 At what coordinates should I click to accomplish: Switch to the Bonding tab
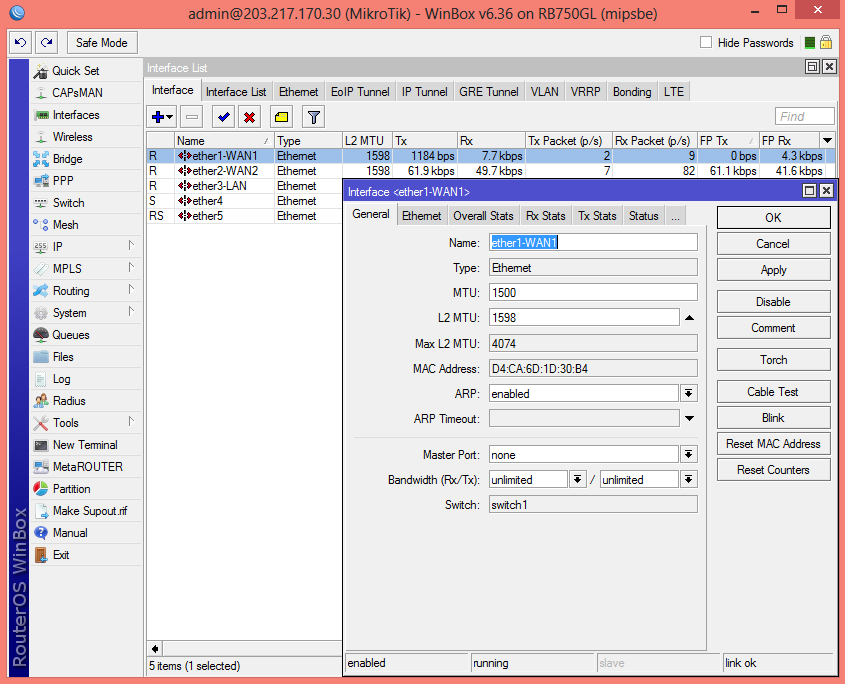(632, 92)
